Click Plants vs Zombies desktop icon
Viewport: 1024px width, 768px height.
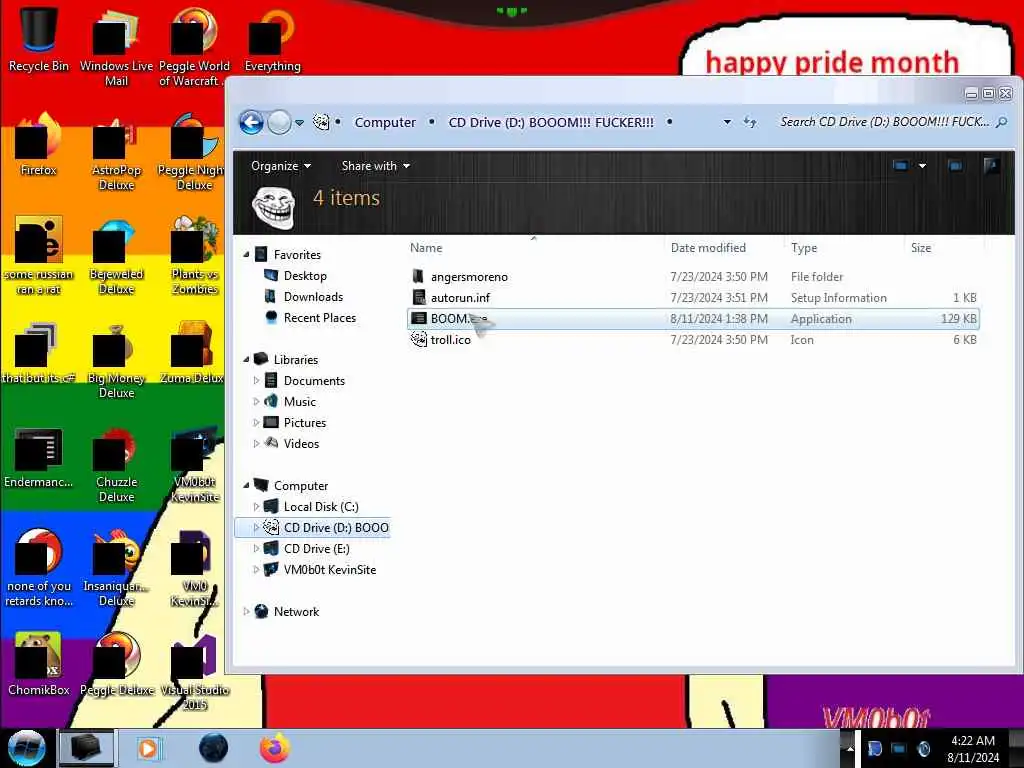pos(195,256)
